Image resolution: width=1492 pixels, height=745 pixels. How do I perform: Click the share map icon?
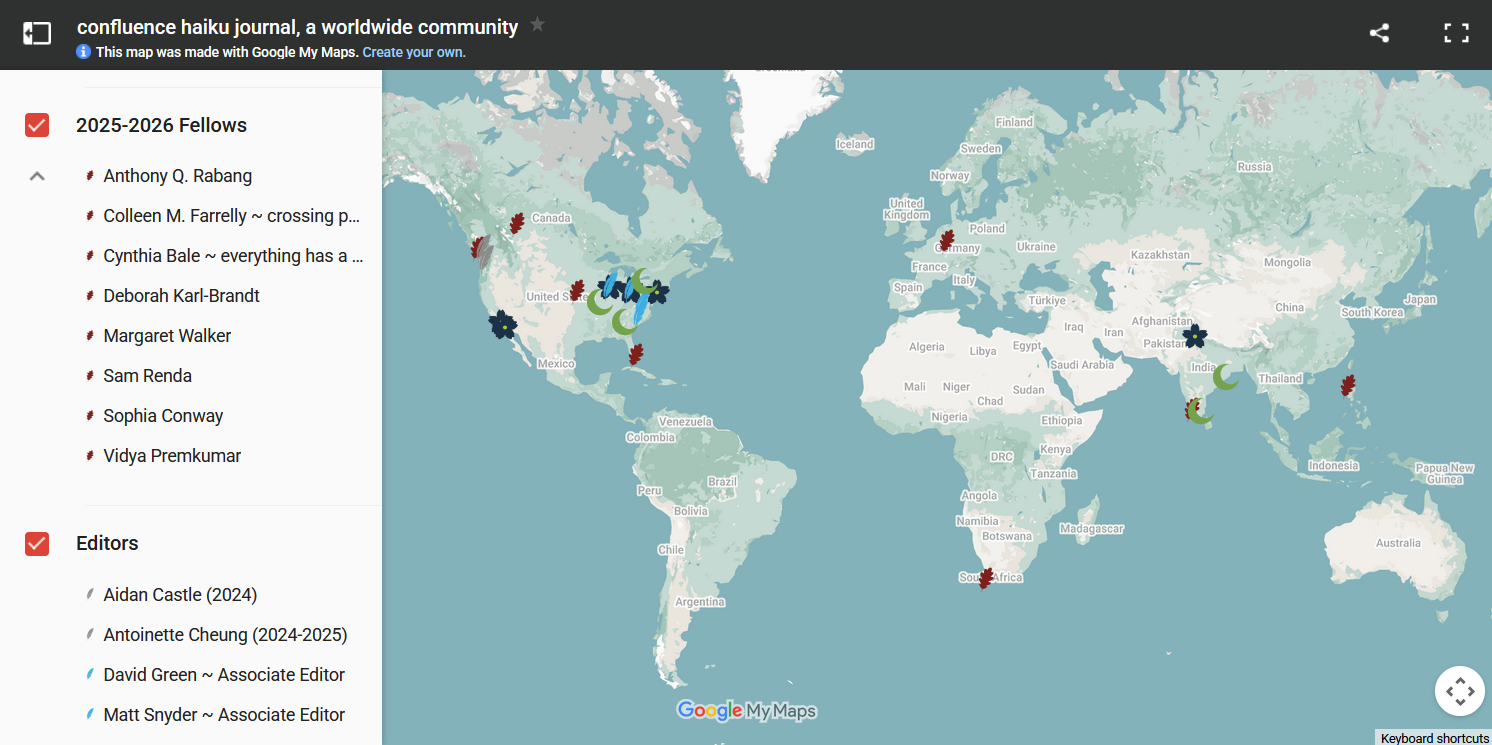coord(1379,33)
